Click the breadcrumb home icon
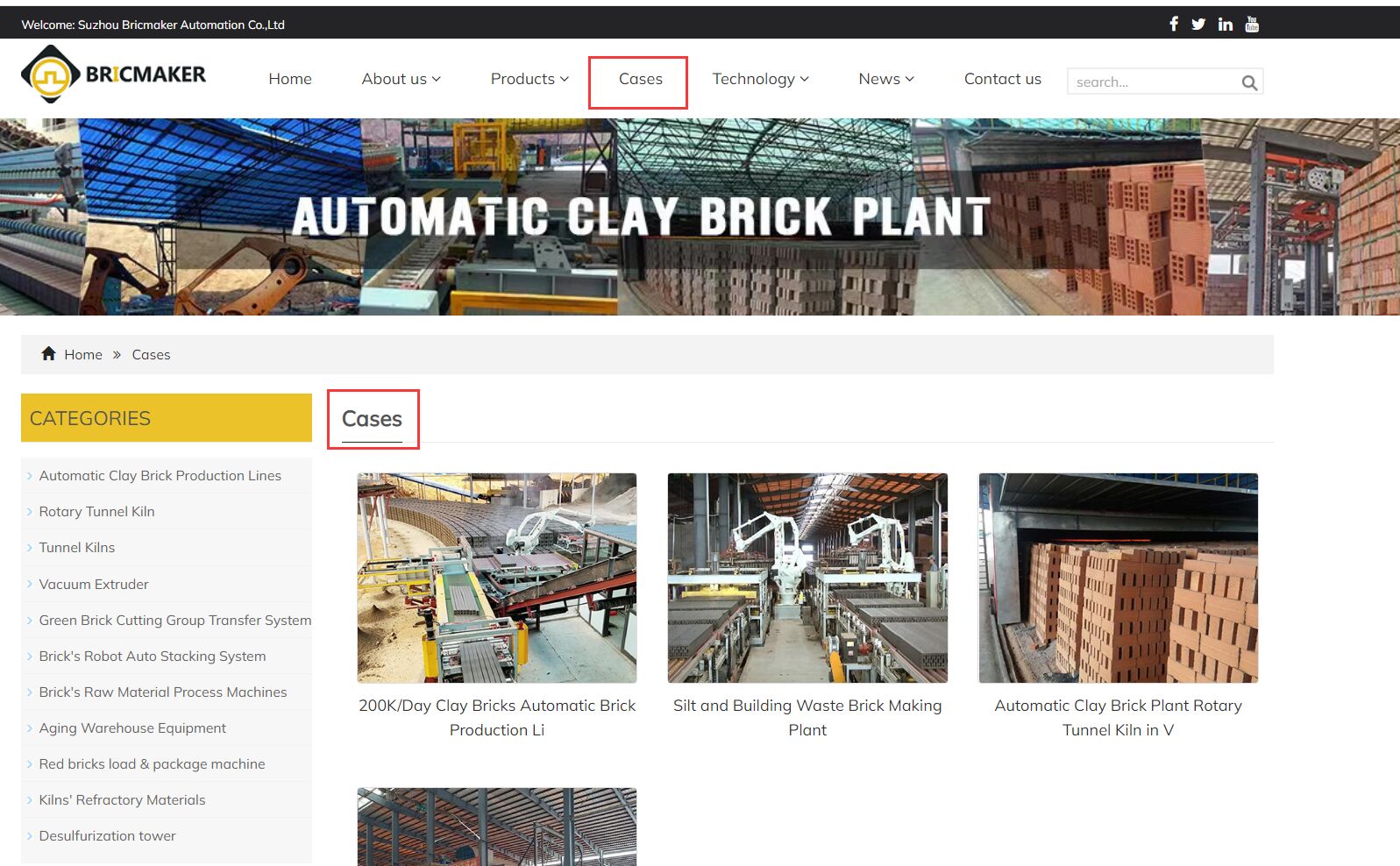Screen dimensions: 1400x866 coord(49,354)
